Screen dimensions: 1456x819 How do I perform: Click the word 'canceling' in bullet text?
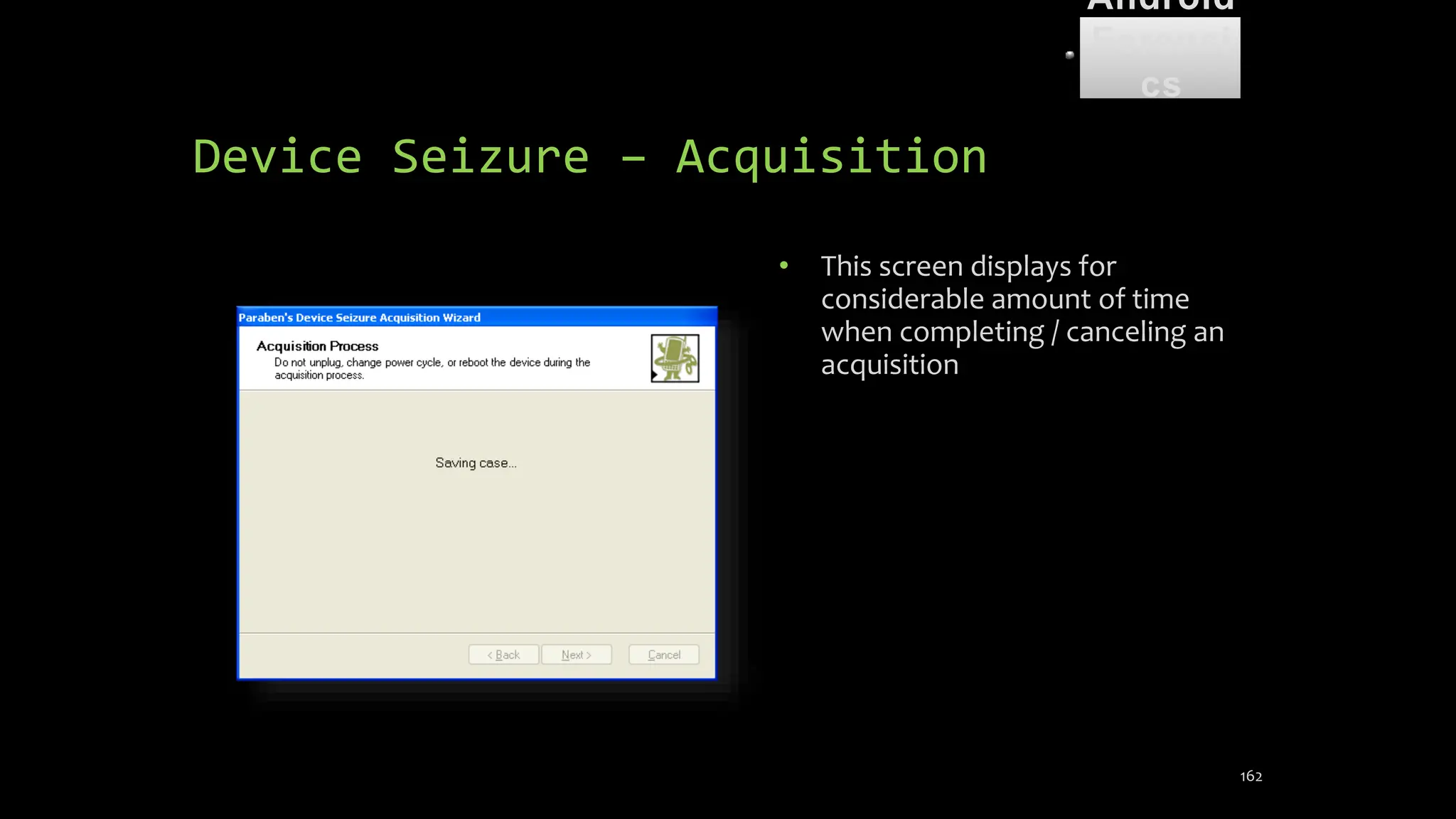1125,332
